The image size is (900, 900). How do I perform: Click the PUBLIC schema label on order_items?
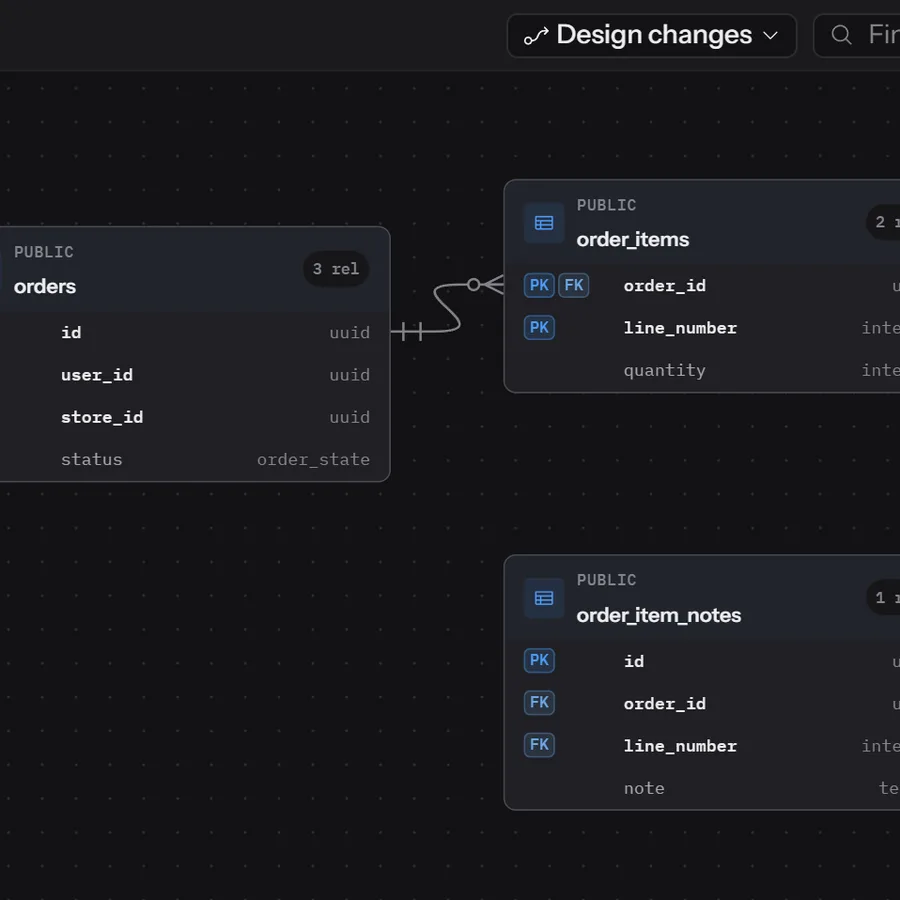pos(606,205)
